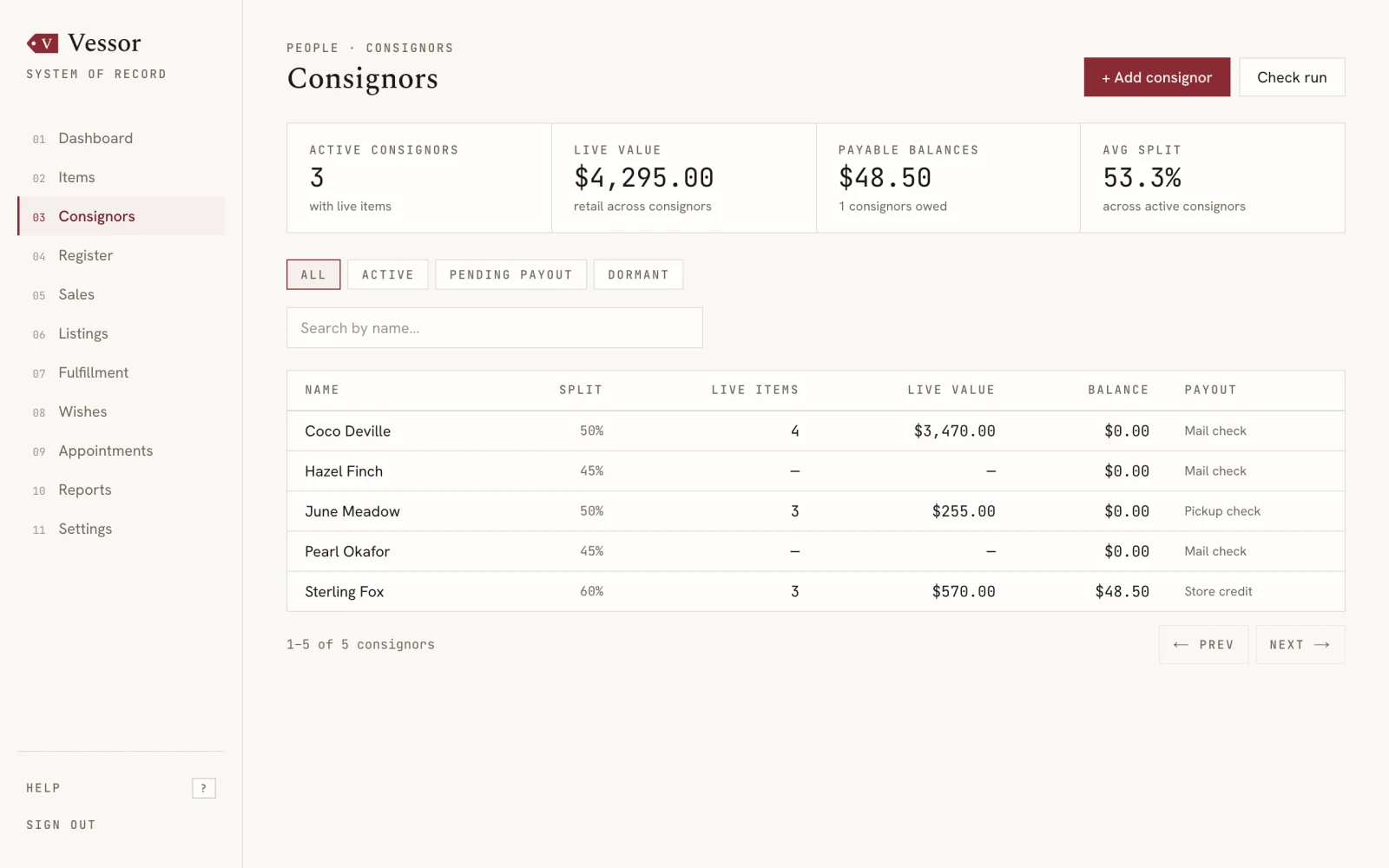
Task: Show Pending Payout consignors
Action: [x=510, y=274]
